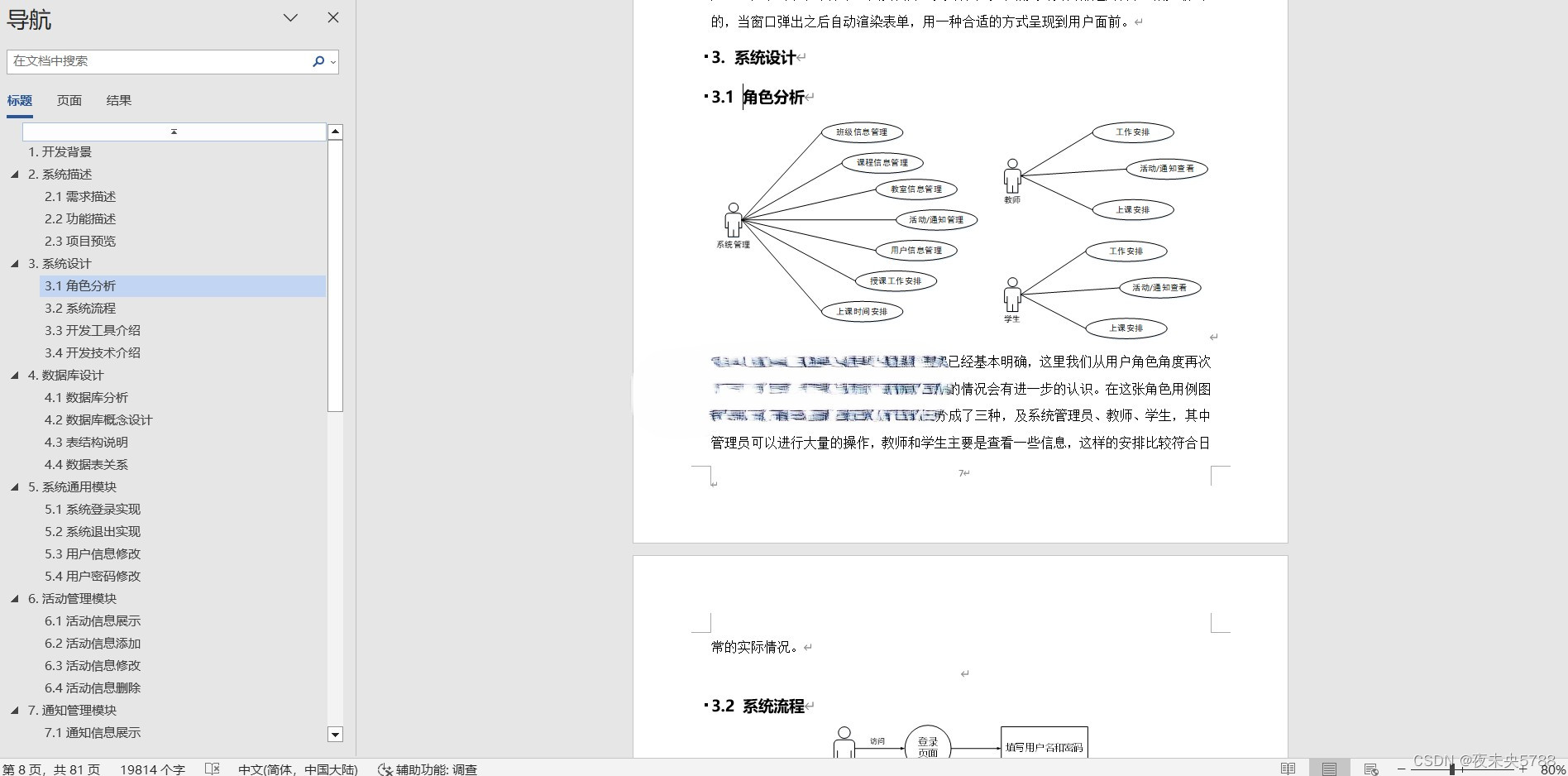Collapse the 3. 系统设计 heading group

point(15,263)
